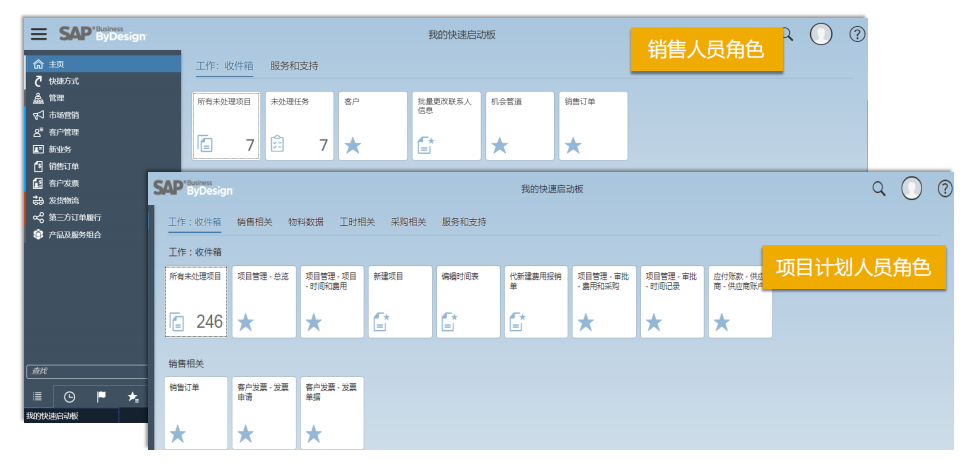Select 主页 in the left navigation
This screenshot has width=968, height=463.
pos(56,64)
